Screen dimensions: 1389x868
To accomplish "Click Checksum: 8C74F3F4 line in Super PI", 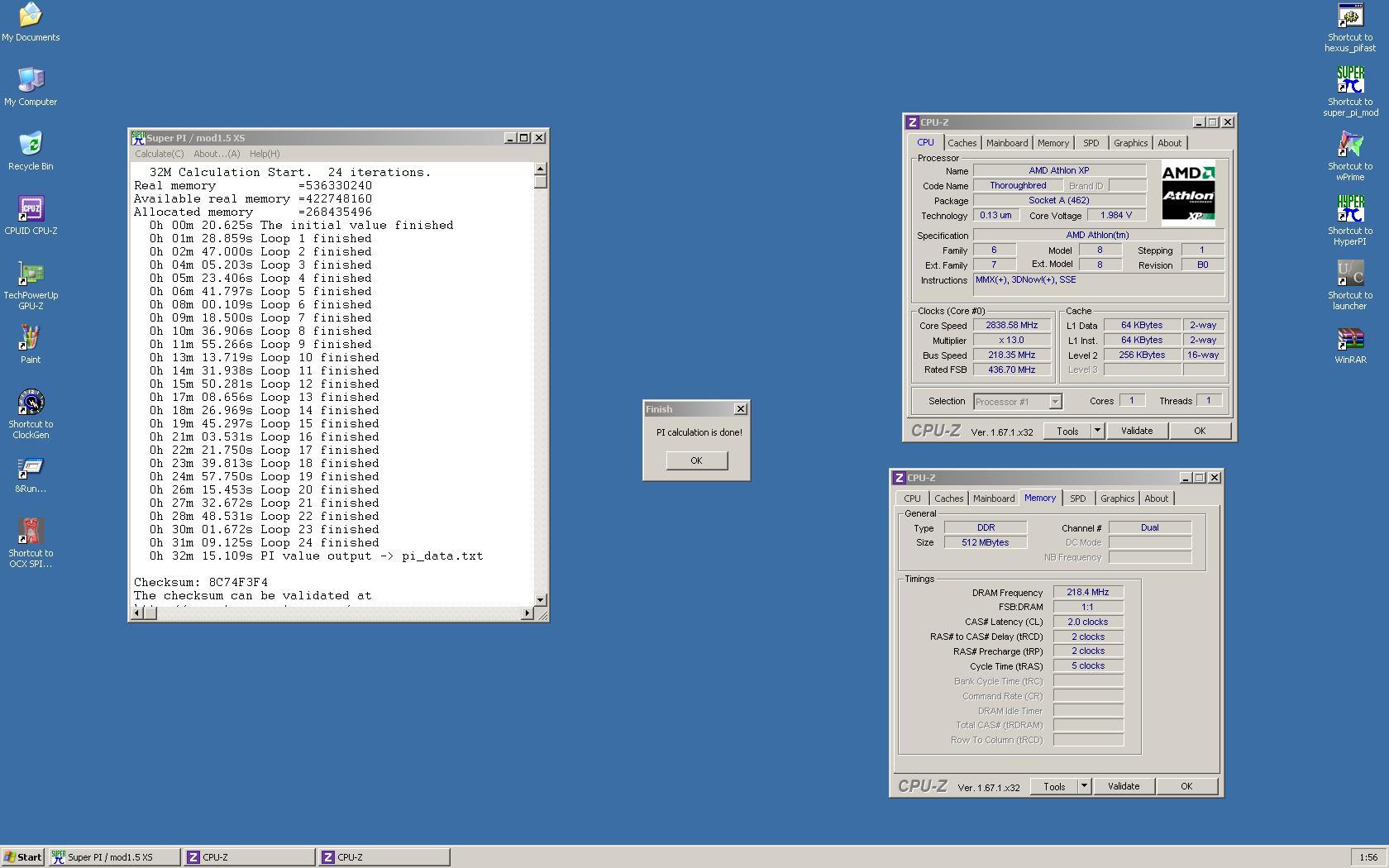I will pyautogui.click(x=201, y=582).
